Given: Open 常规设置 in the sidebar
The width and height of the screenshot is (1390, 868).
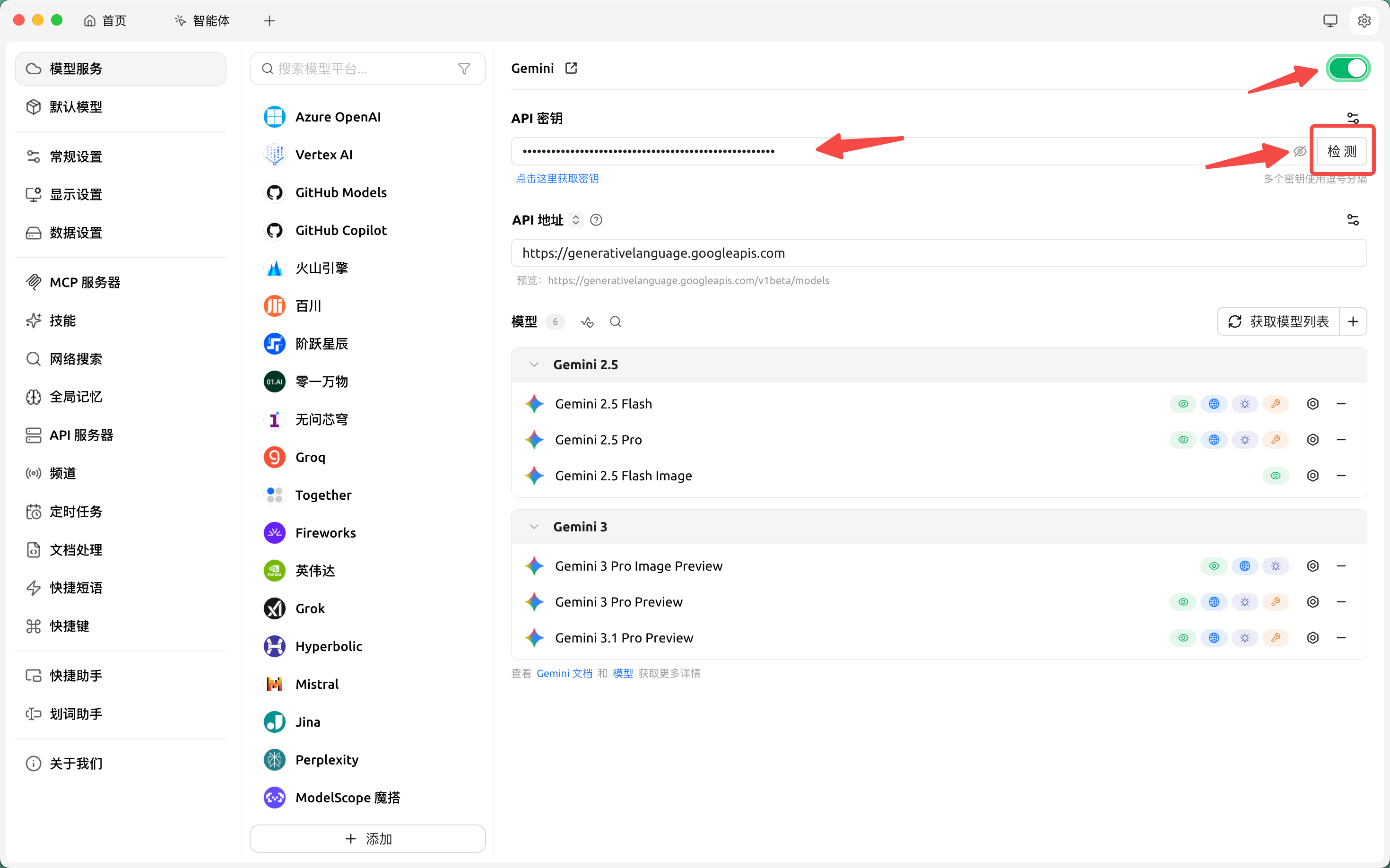Looking at the screenshot, I should pyautogui.click(x=121, y=157).
